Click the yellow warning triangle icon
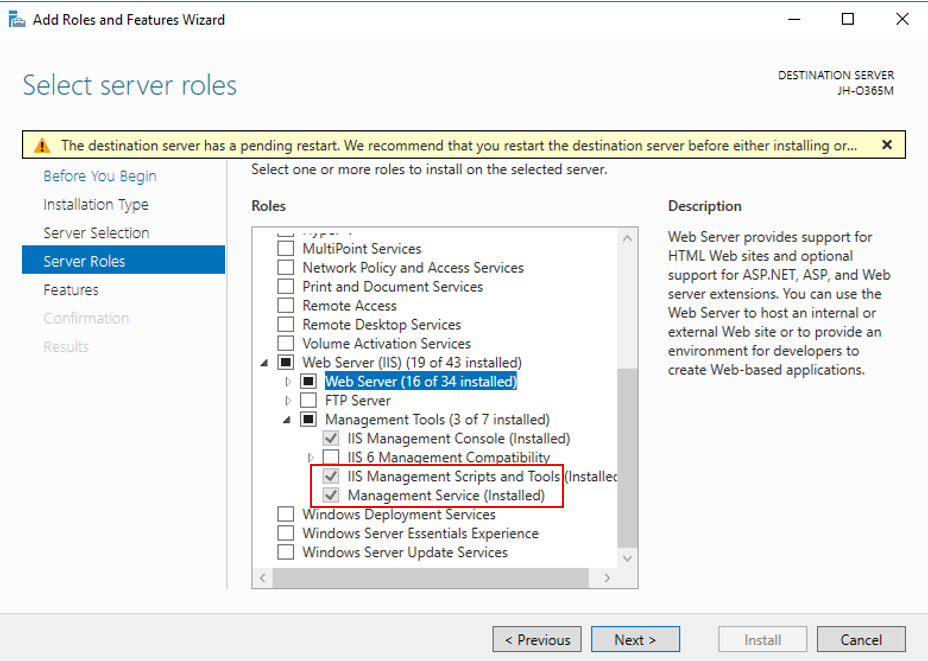Image resolution: width=928 pixels, height=661 pixels. click(42, 145)
